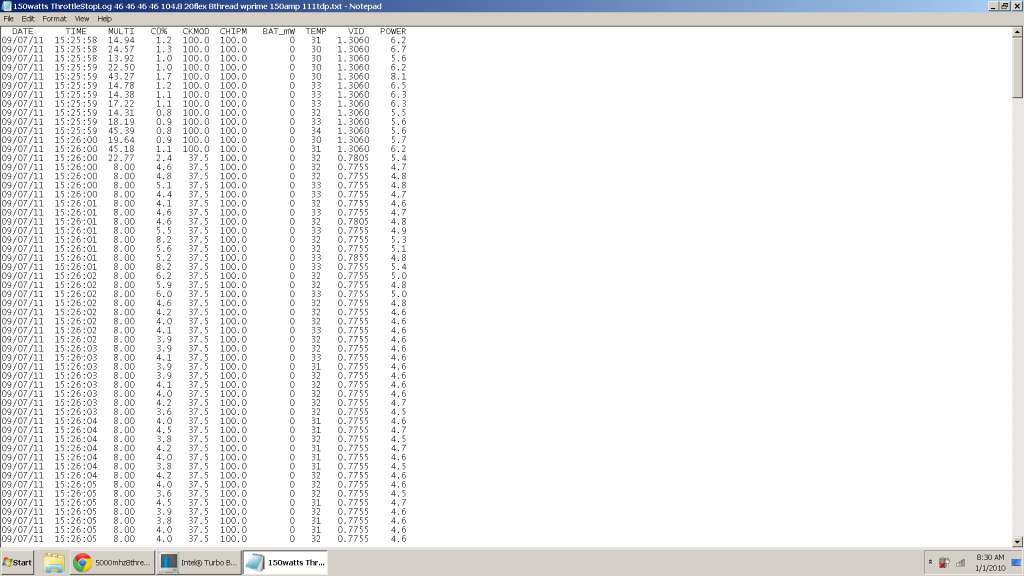Click the MULTI value 13.92
The height and width of the screenshot is (576, 1024).
pos(121,59)
